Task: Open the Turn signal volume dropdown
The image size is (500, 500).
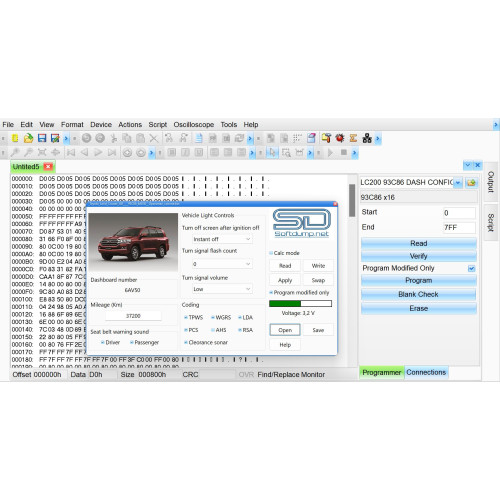Action: coord(222,289)
